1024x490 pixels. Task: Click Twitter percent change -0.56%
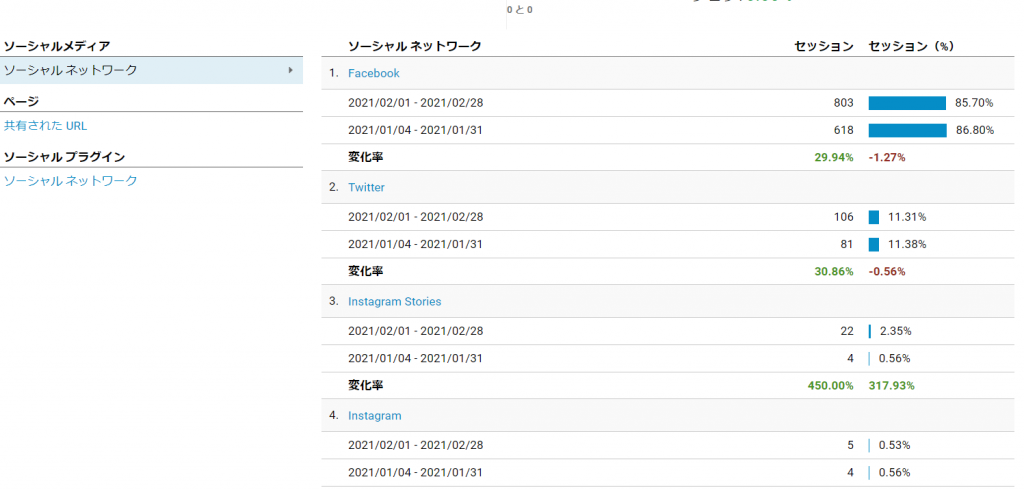[x=887, y=271]
